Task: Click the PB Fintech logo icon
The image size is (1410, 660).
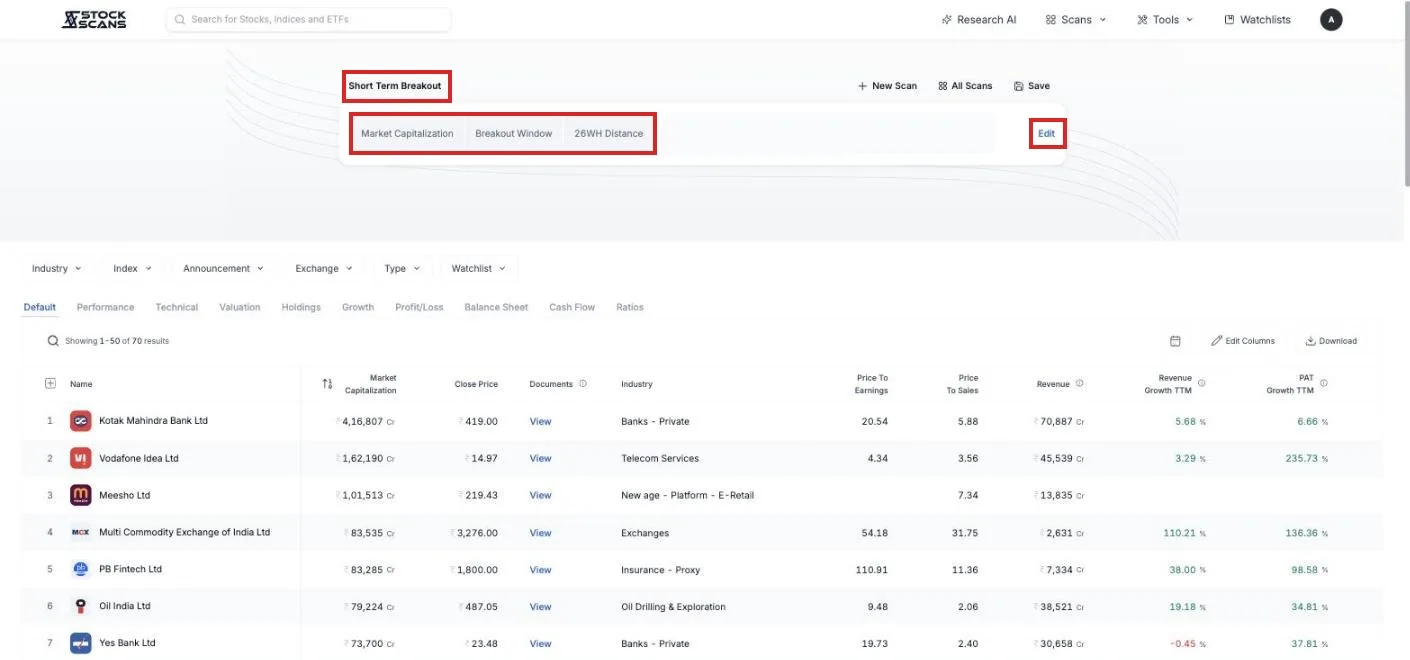Action: pyautogui.click(x=81, y=569)
